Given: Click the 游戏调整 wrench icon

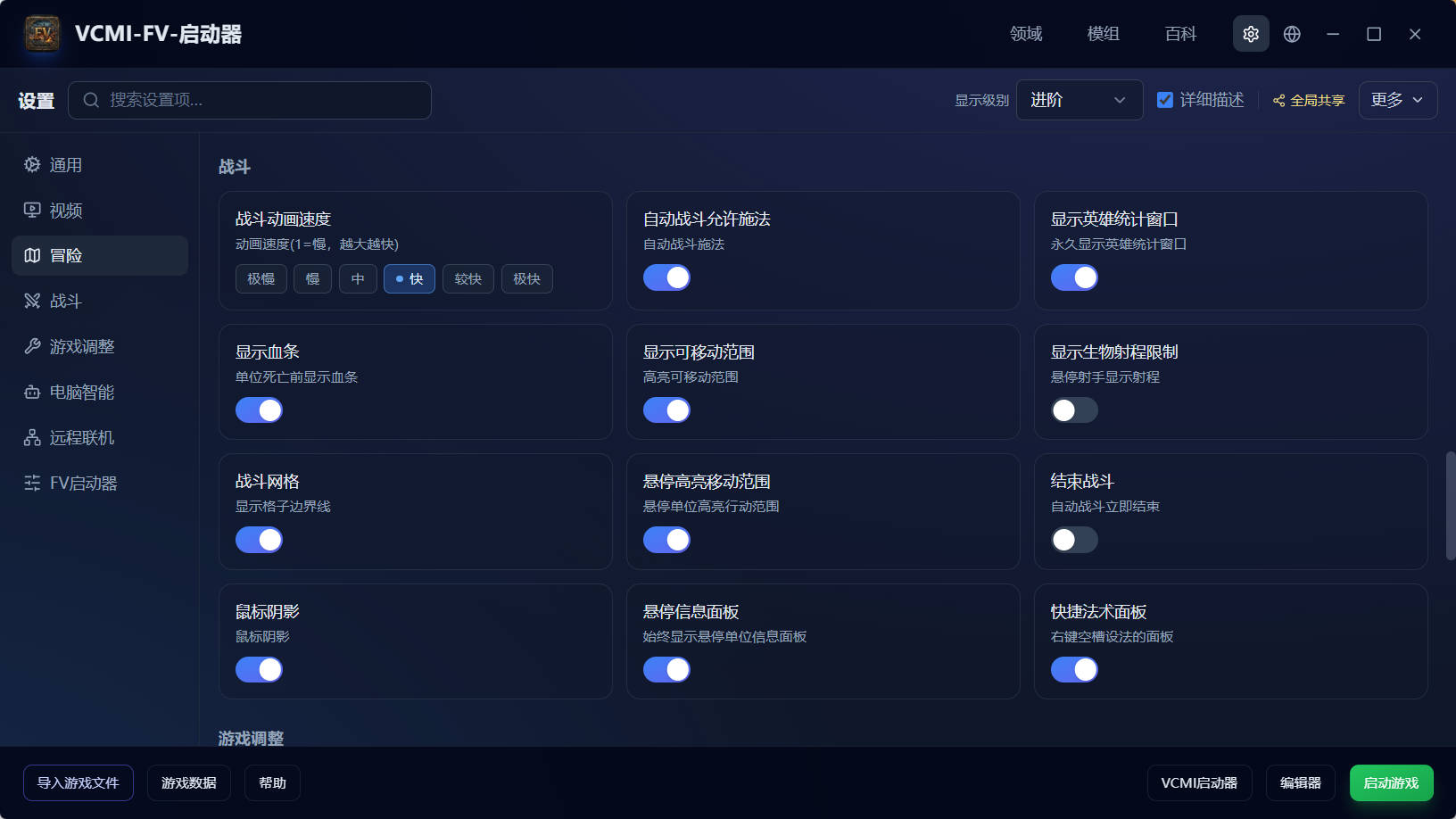Looking at the screenshot, I should [x=32, y=347].
